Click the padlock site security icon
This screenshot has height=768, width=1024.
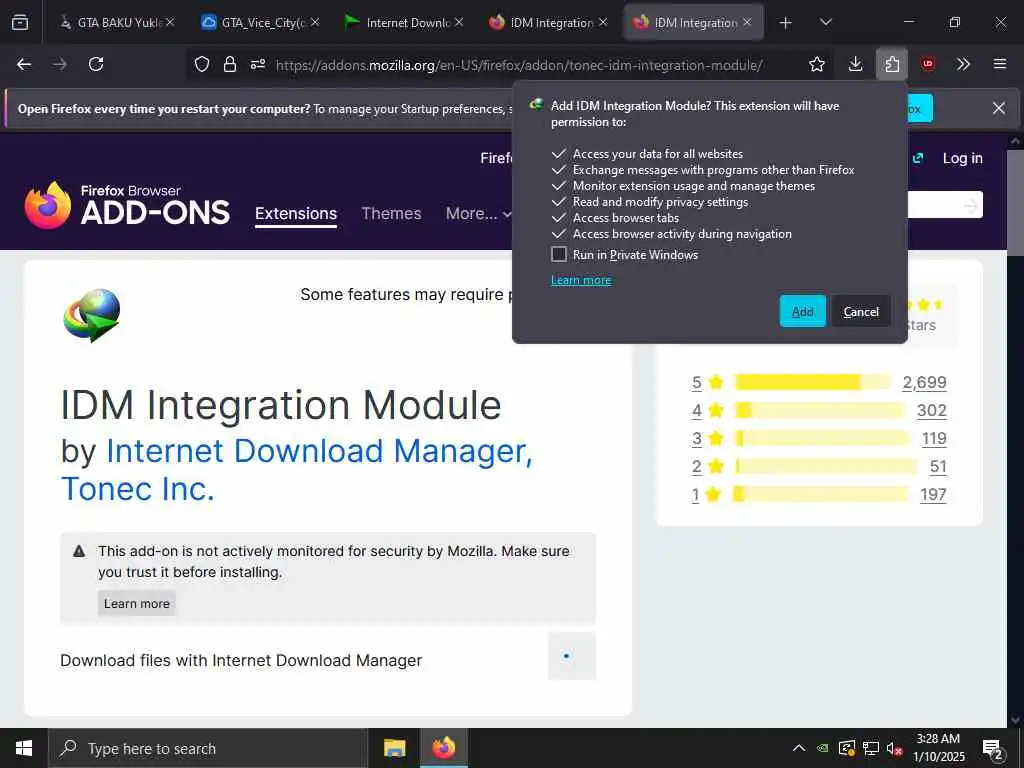[x=229, y=64]
